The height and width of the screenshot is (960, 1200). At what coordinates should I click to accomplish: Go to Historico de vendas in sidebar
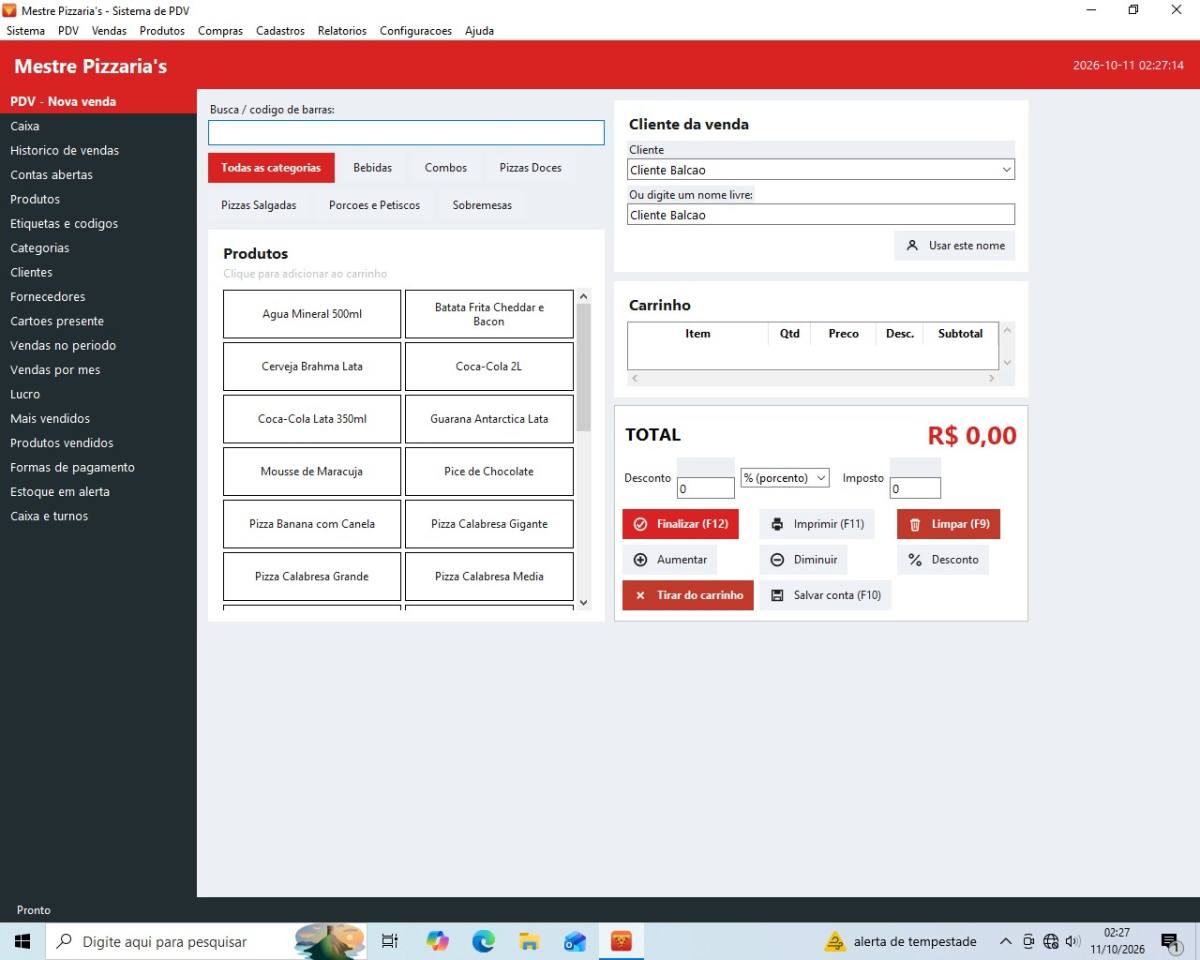(x=64, y=150)
